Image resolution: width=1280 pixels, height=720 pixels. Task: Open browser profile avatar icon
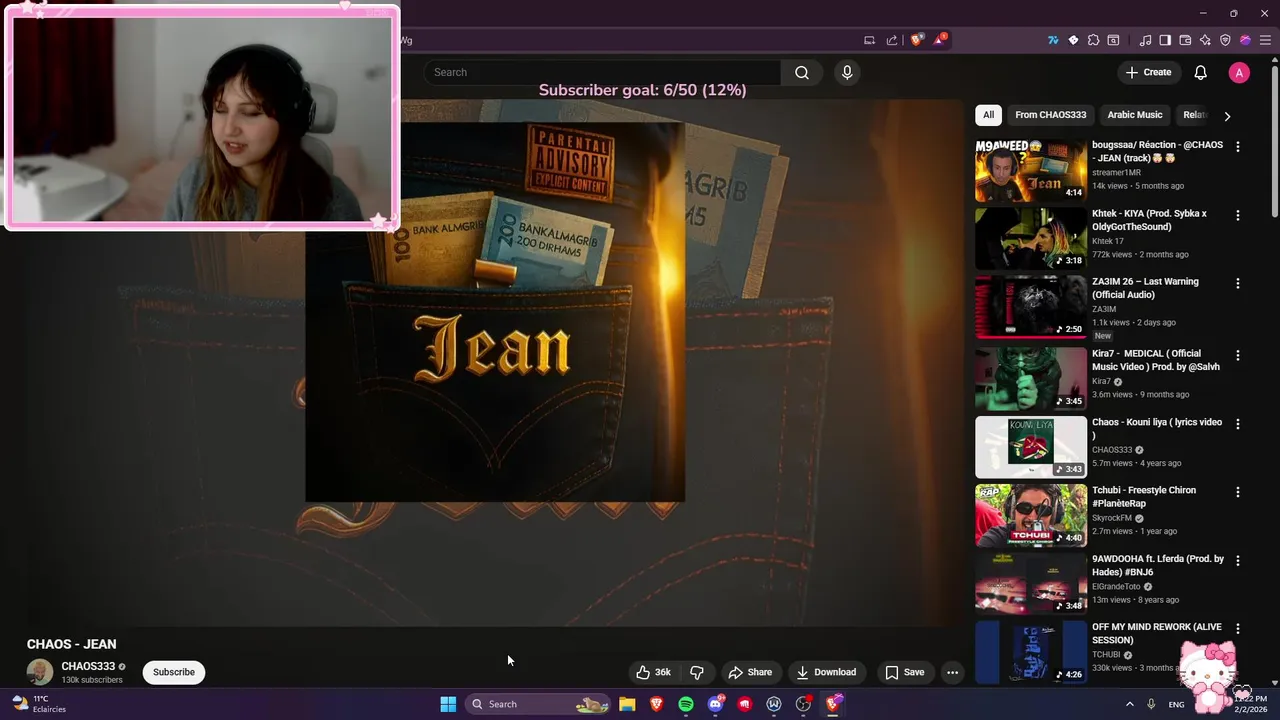1245,40
